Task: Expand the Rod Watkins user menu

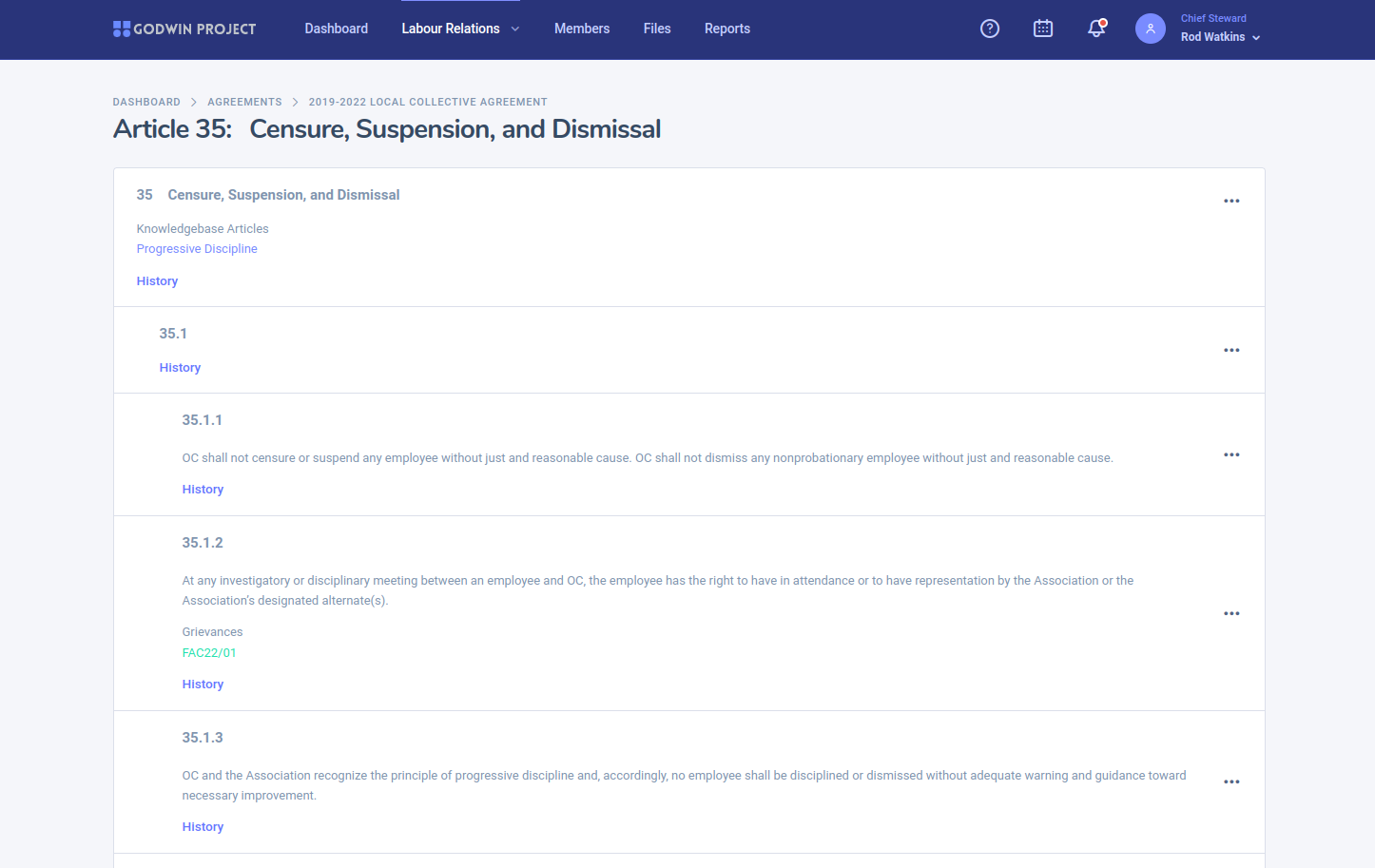Action: [x=1220, y=37]
